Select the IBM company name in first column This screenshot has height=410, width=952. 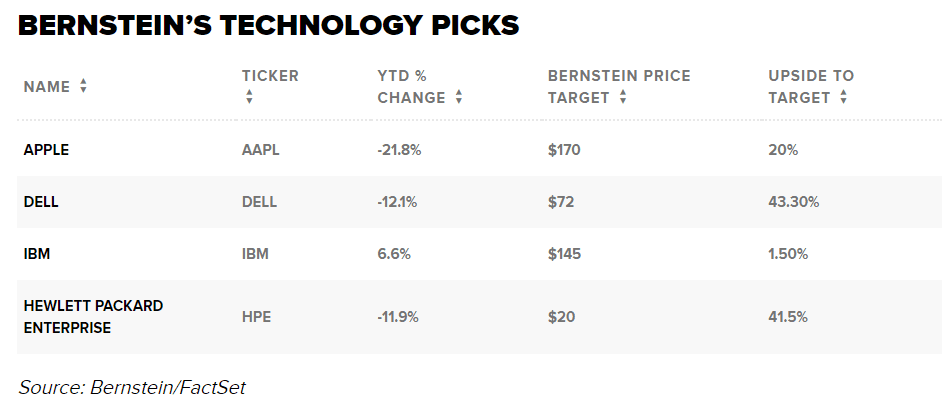click(37, 254)
